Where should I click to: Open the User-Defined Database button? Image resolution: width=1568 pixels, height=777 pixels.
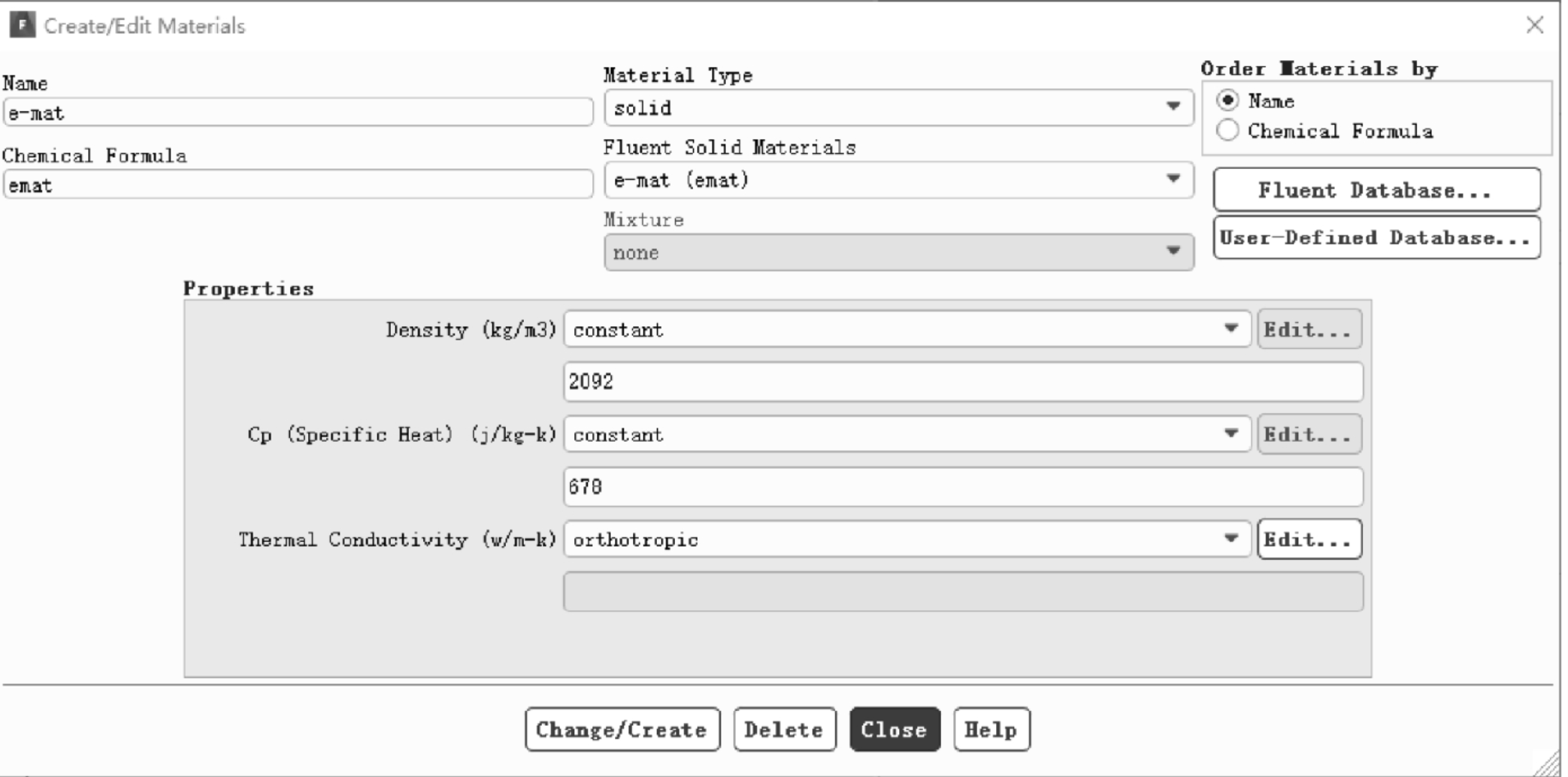tap(1376, 237)
